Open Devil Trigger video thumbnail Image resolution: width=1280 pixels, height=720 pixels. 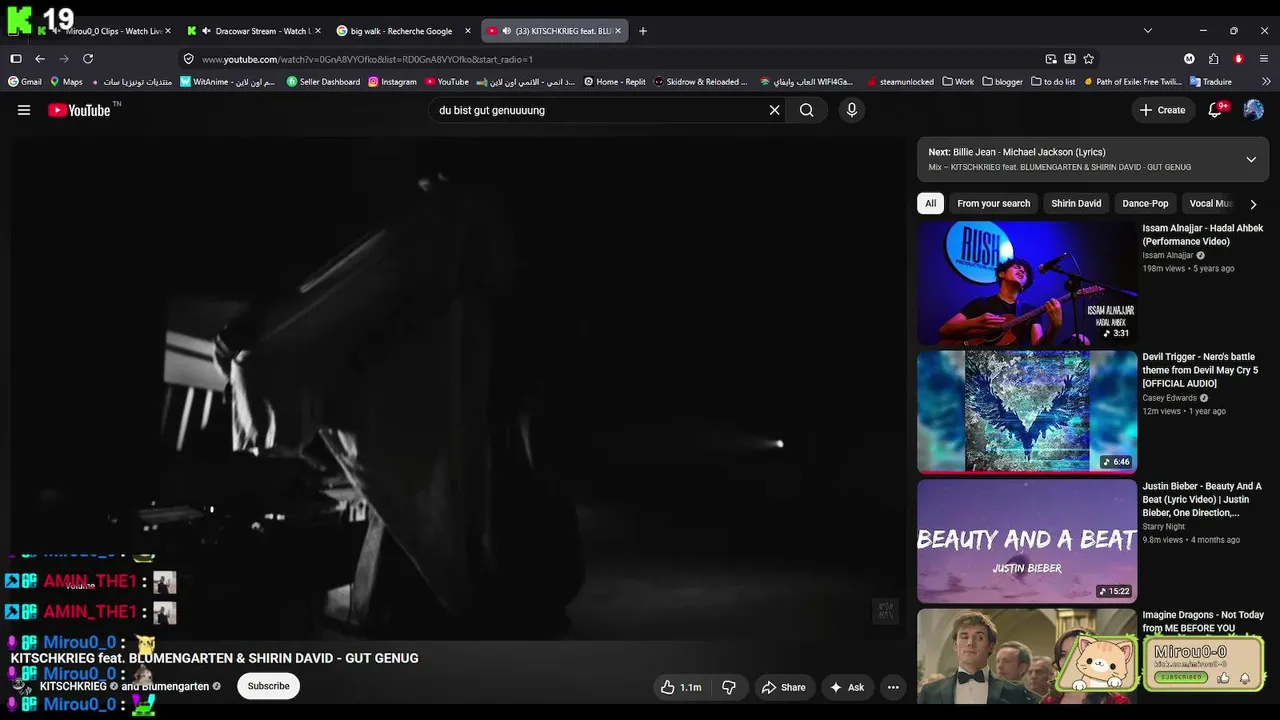[1027, 411]
